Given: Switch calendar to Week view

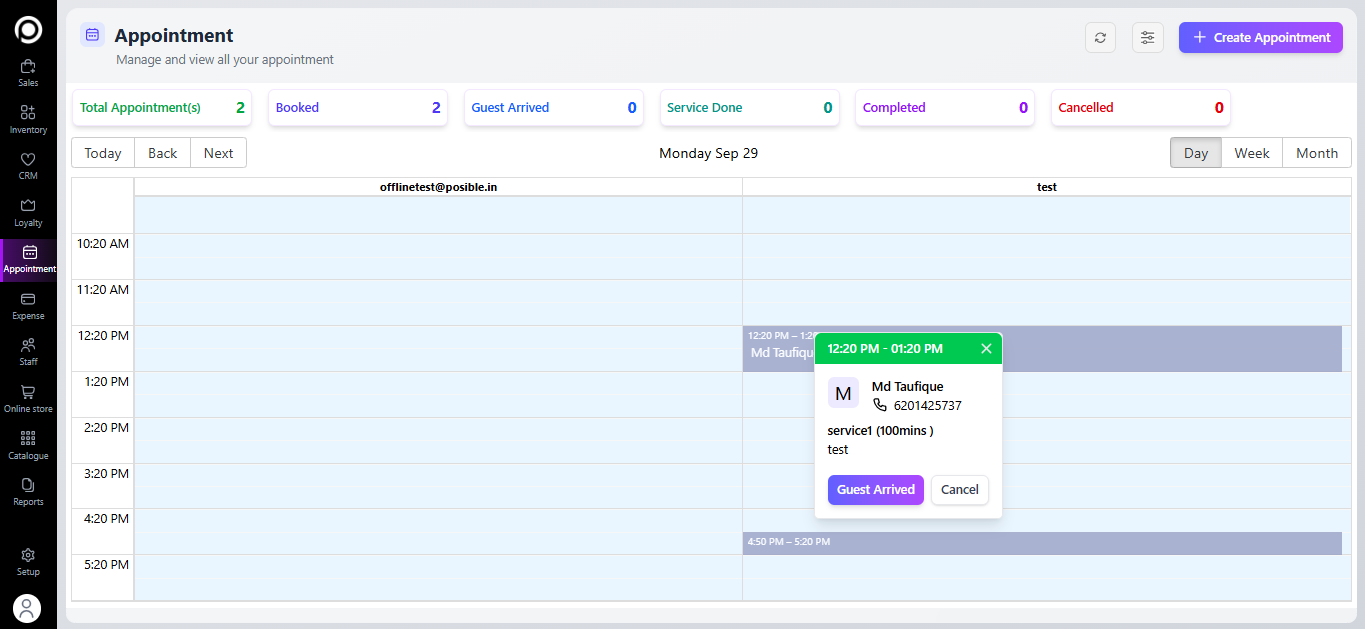Looking at the screenshot, I should (1251, 153).
